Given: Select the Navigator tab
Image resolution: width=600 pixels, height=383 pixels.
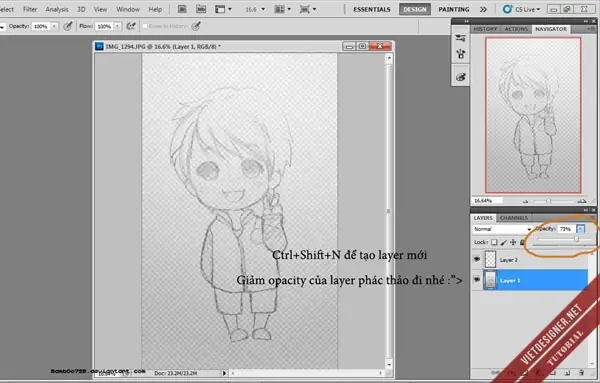Looking at the screenshot, I should (551, 29).
